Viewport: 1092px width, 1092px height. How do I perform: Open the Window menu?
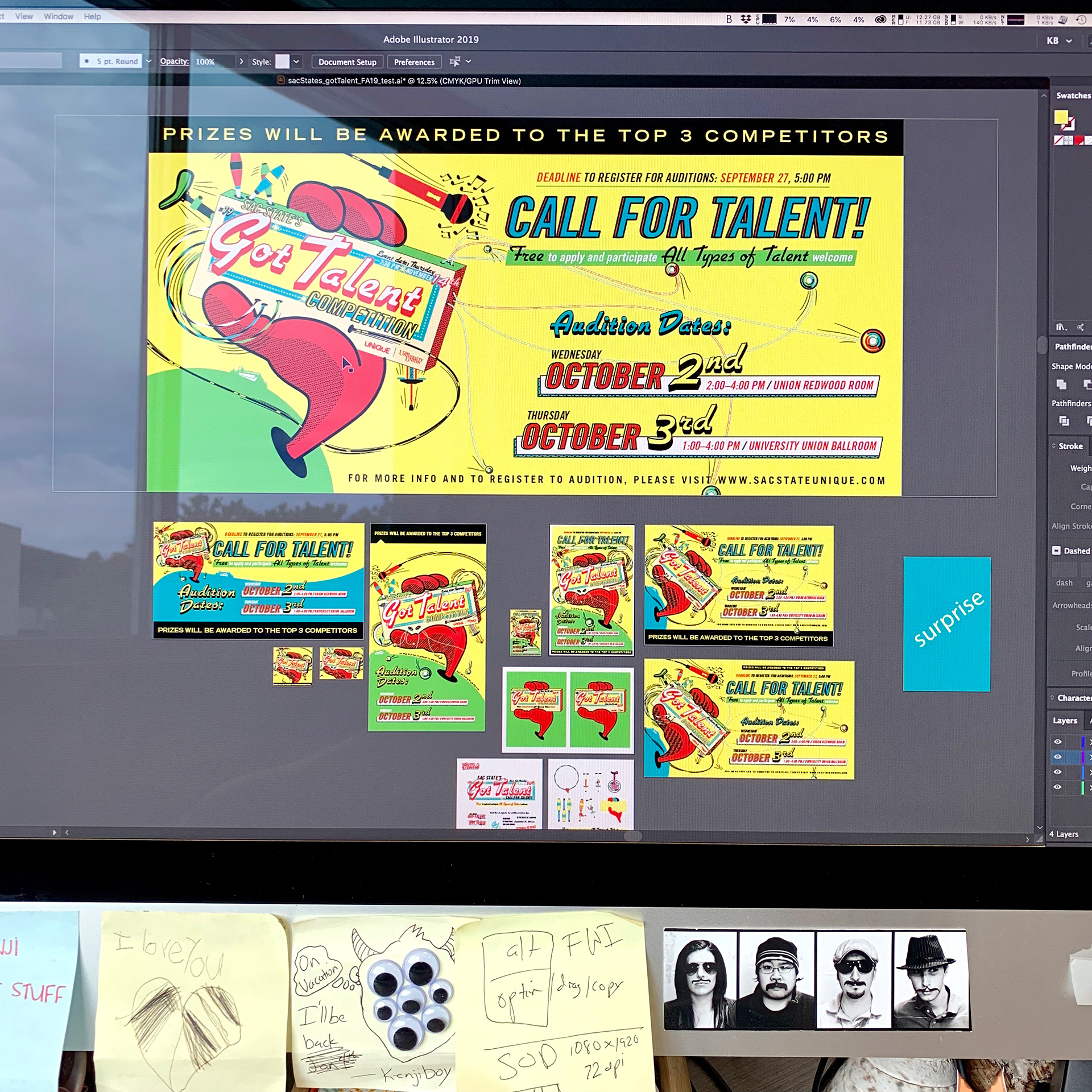(58, 16)
